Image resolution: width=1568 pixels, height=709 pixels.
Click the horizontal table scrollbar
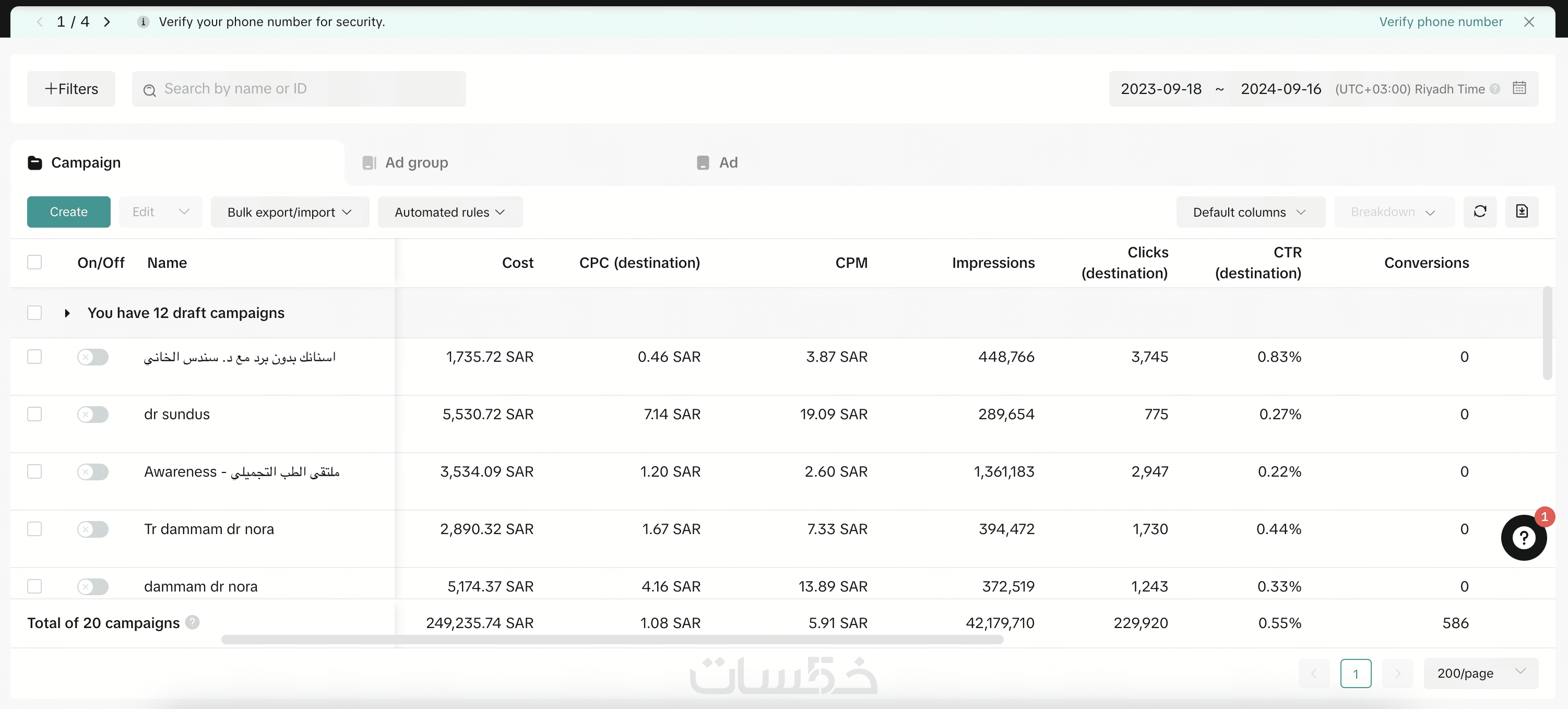pos(612,640)
